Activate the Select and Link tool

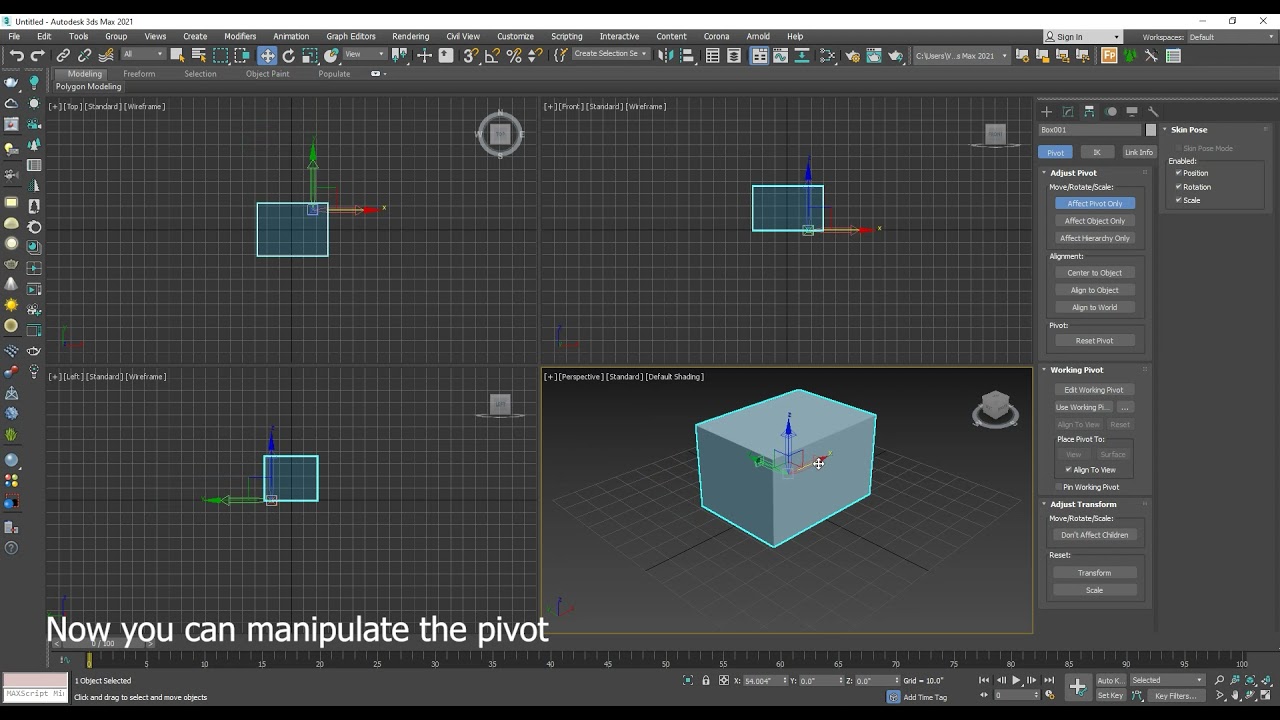[x=63, y=56]
